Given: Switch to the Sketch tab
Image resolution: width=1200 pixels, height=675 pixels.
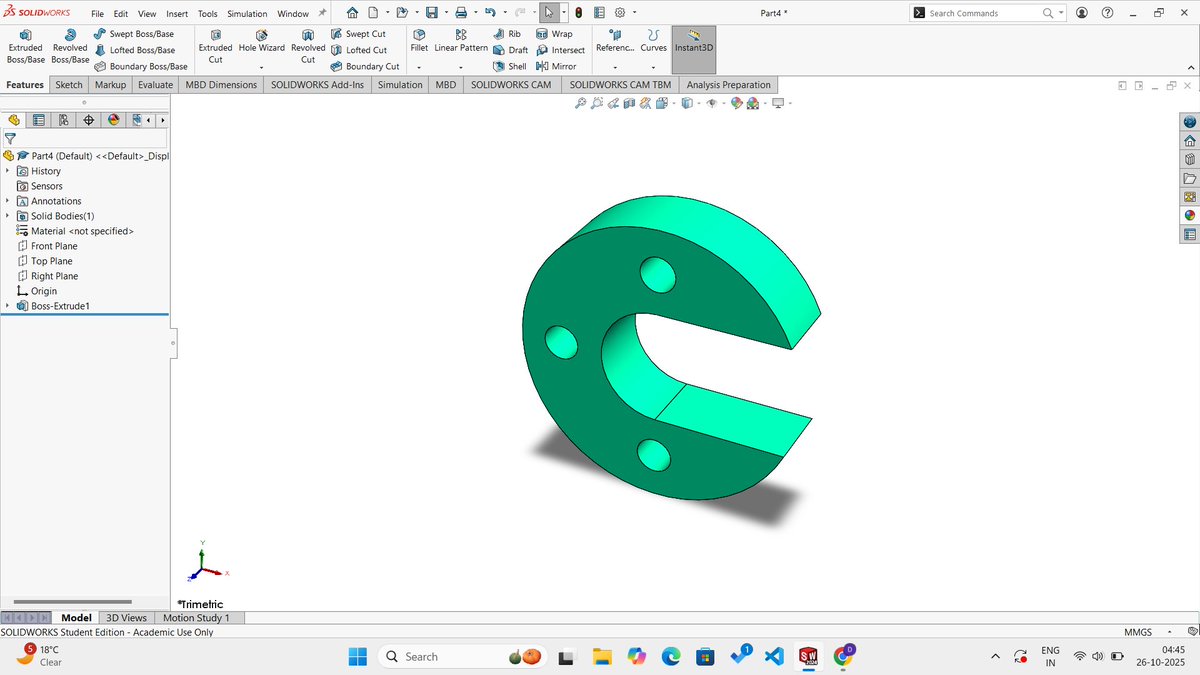Looking at the screenshot, I should [69, 85].
